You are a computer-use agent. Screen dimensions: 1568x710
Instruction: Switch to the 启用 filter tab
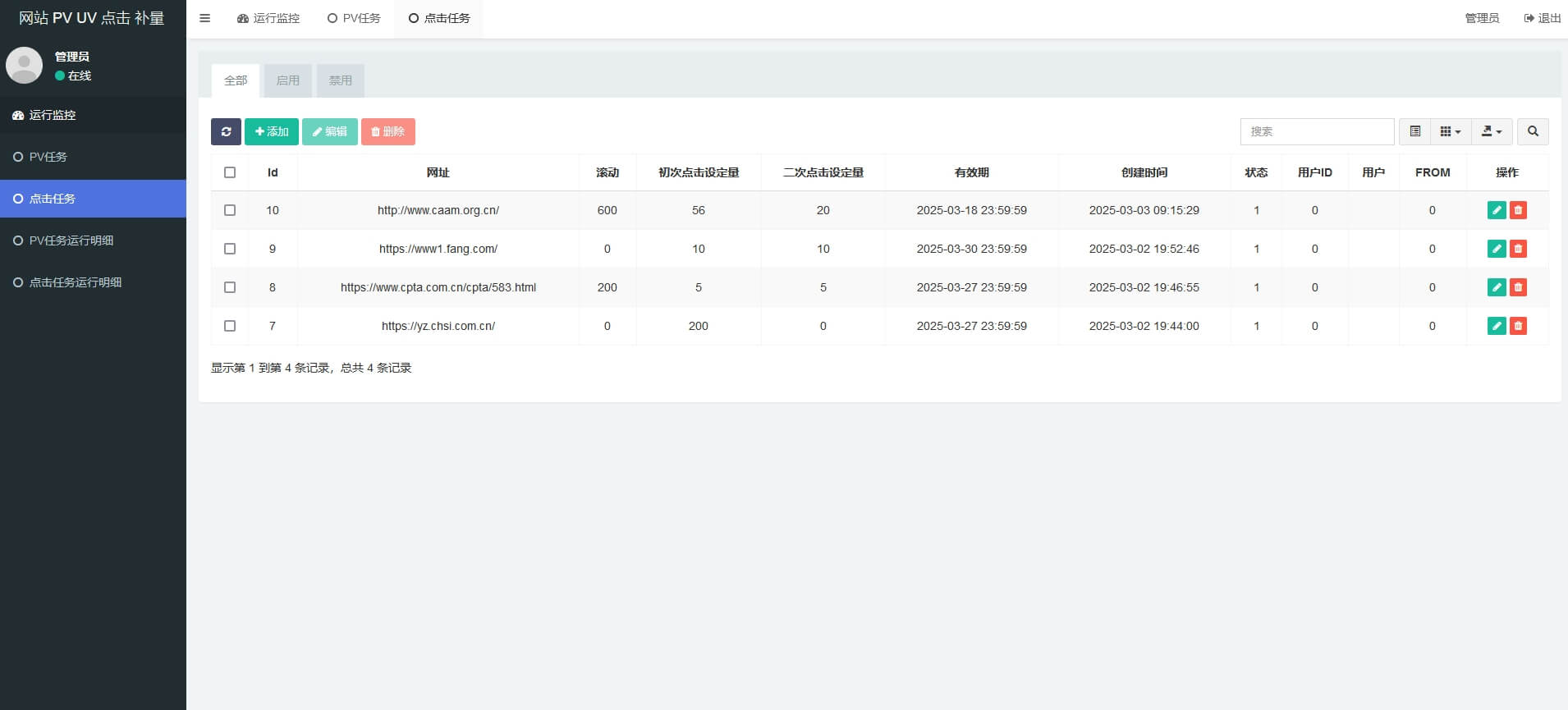[287, 80]
